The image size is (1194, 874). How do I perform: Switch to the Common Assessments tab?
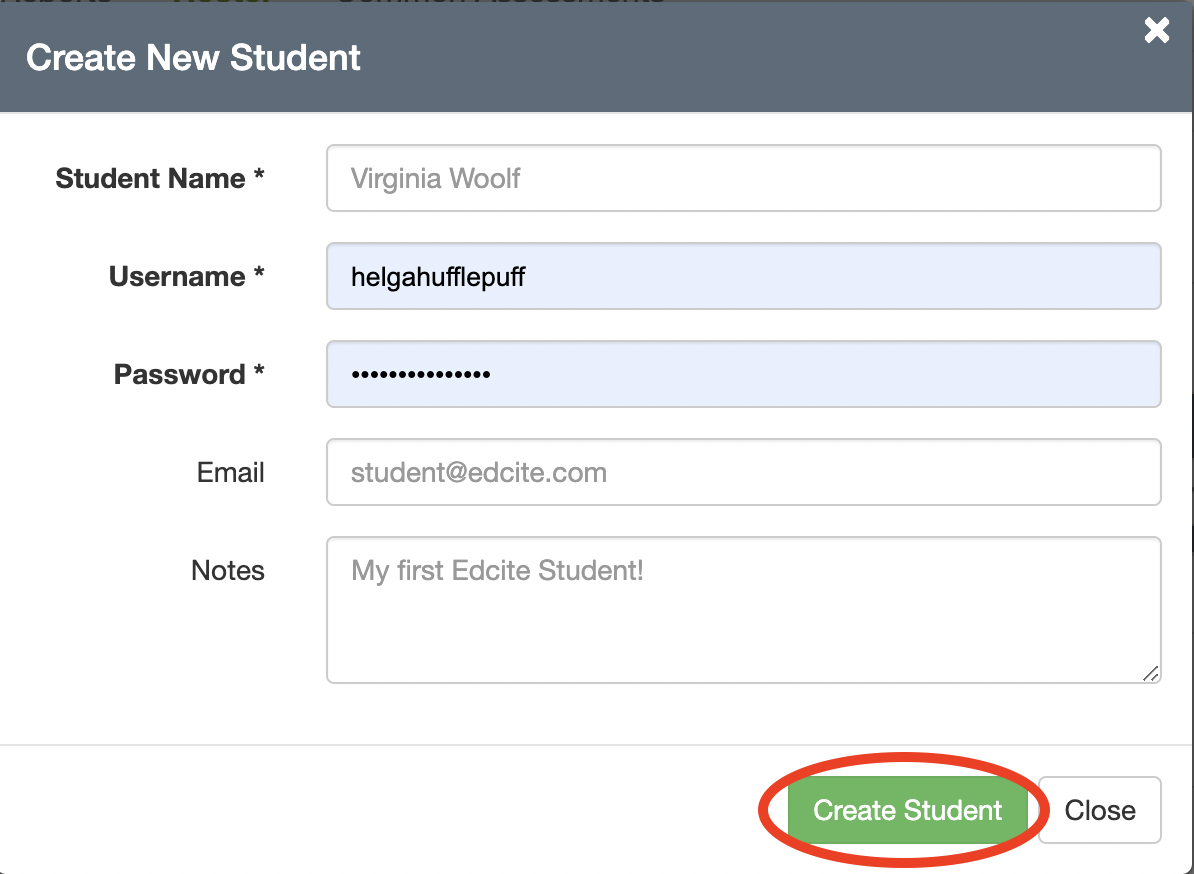tap(500, 3)
